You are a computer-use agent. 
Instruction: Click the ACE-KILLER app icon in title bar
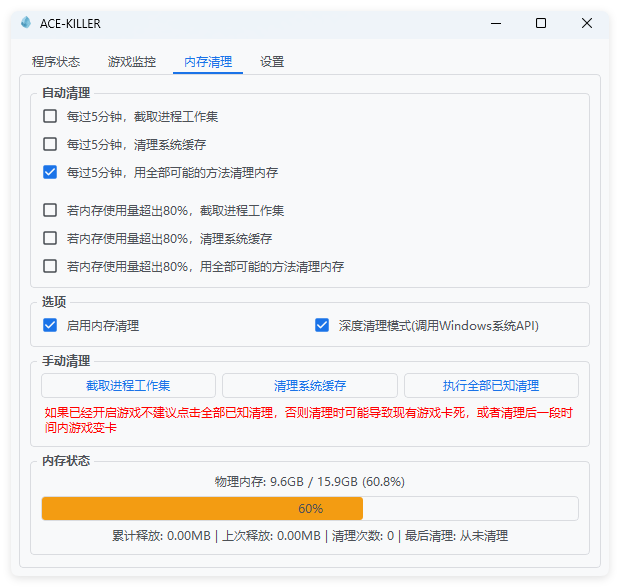click(26, 23)
